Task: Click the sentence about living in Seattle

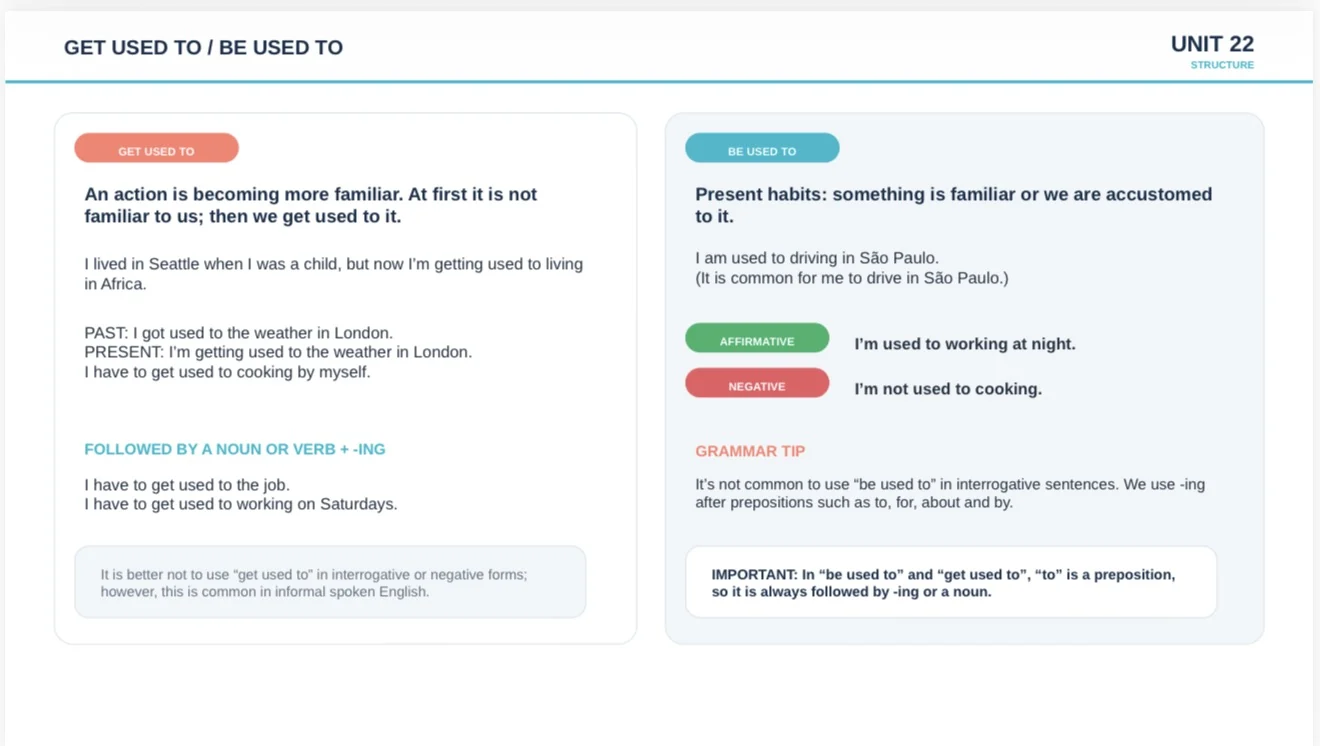Action: (334, 274)
